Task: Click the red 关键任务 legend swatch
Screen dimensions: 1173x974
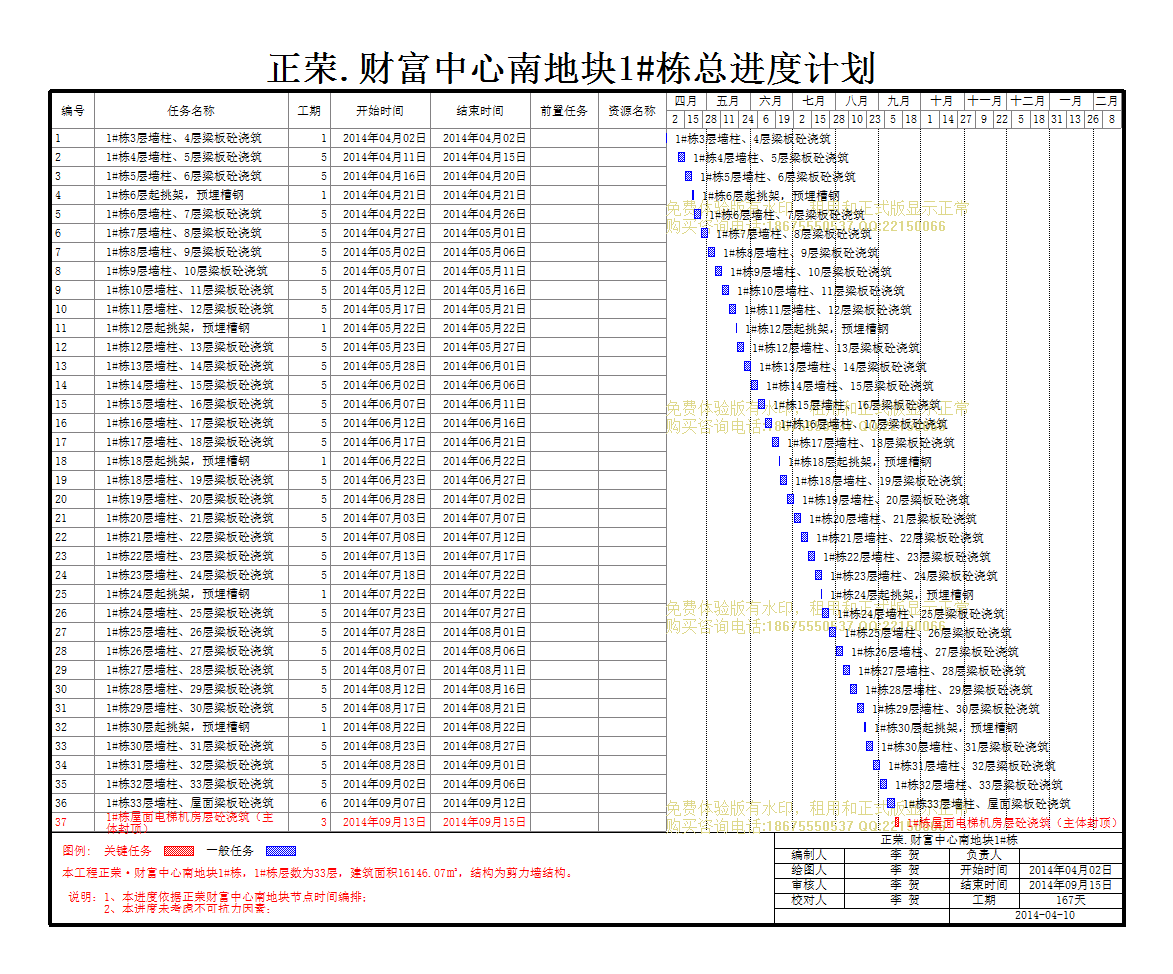Action: point(179,851)
